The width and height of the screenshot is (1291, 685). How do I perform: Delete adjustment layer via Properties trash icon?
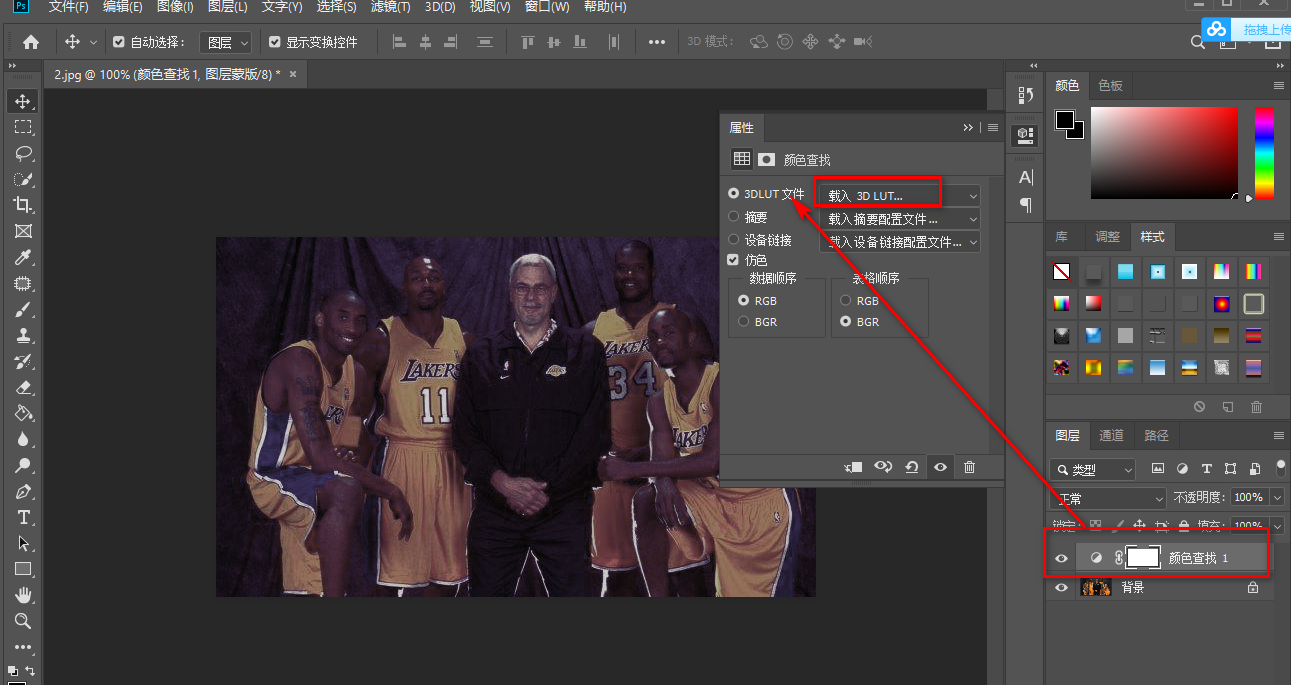click(969, 467)
